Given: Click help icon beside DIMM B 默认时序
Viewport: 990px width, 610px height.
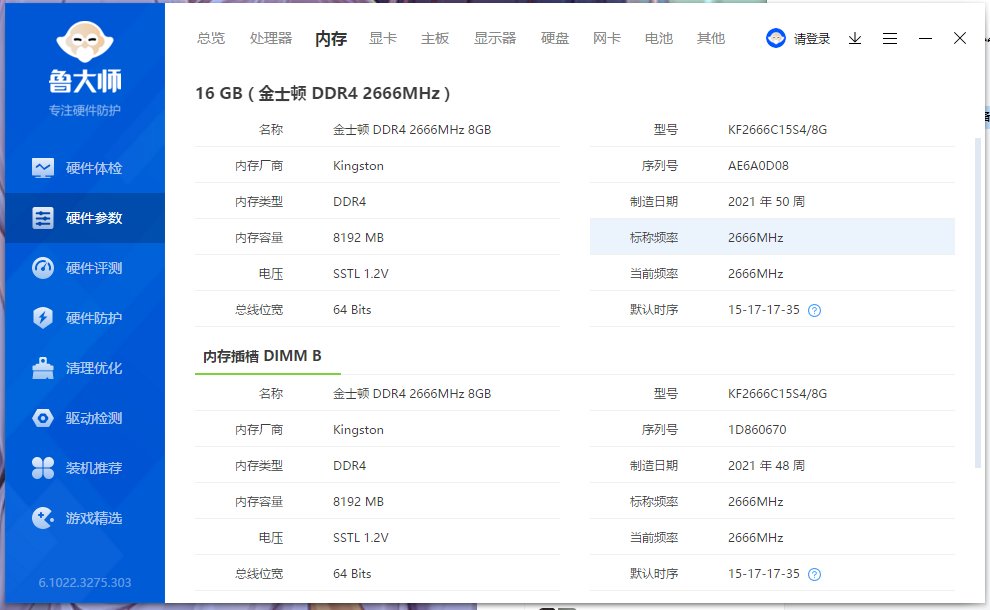Looking at the screenshot, I should pyautogui.click(x=814, y=574).
